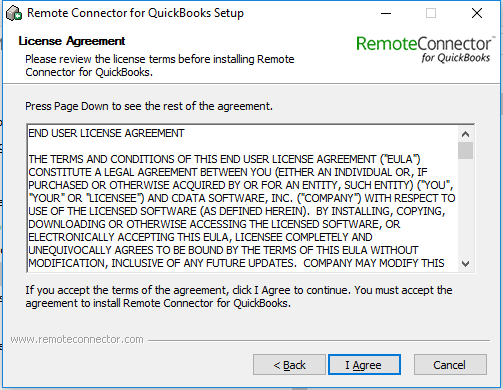The height and width of the screenshot is (390, 503).
Task: Click the Press Page Down instruction text
Action: (149, 106)
